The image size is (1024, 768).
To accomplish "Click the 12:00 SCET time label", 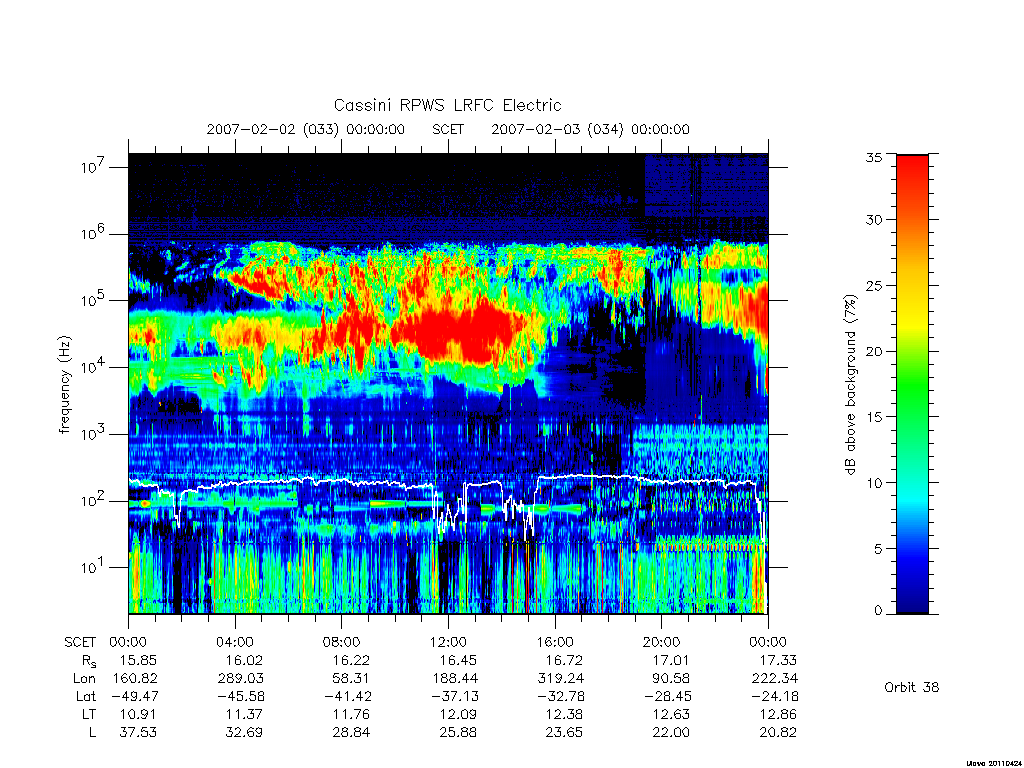I will tap(449, 642).
